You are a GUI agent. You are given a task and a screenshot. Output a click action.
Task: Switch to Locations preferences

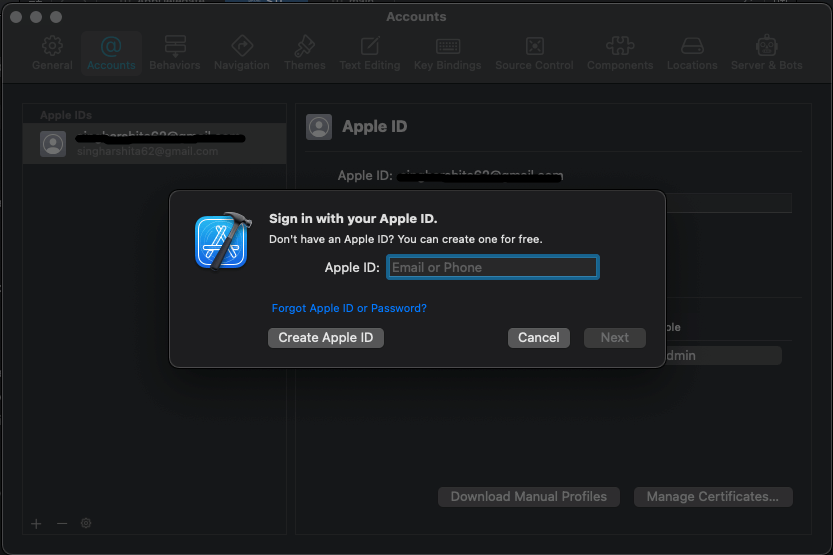tap(692, 53)
